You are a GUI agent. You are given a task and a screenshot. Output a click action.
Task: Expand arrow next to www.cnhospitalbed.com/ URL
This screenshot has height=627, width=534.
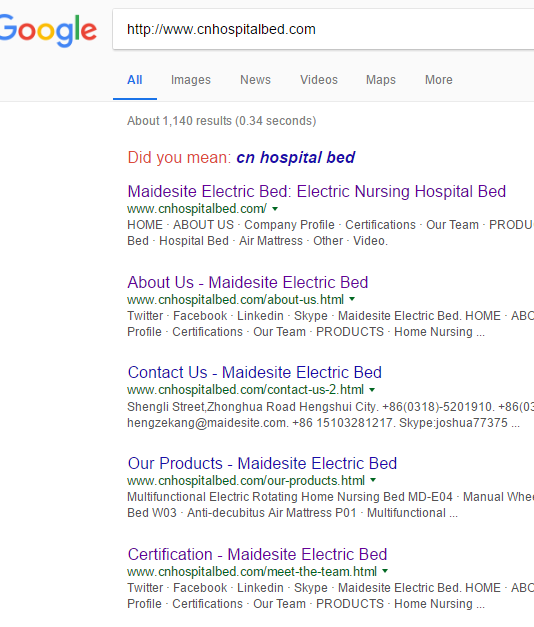(275, 209)
